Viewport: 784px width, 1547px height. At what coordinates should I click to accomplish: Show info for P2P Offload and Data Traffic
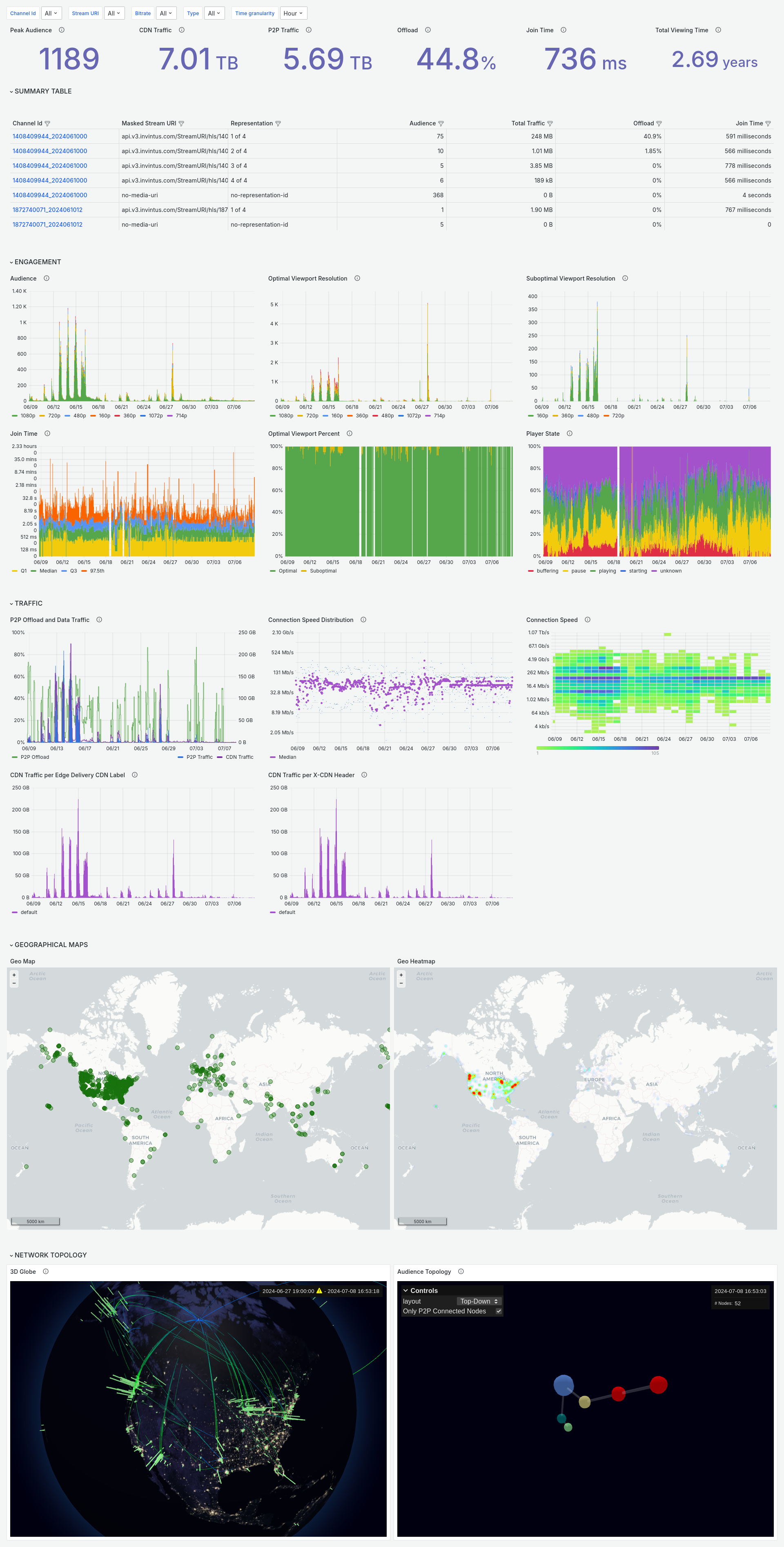click(99, 620)
